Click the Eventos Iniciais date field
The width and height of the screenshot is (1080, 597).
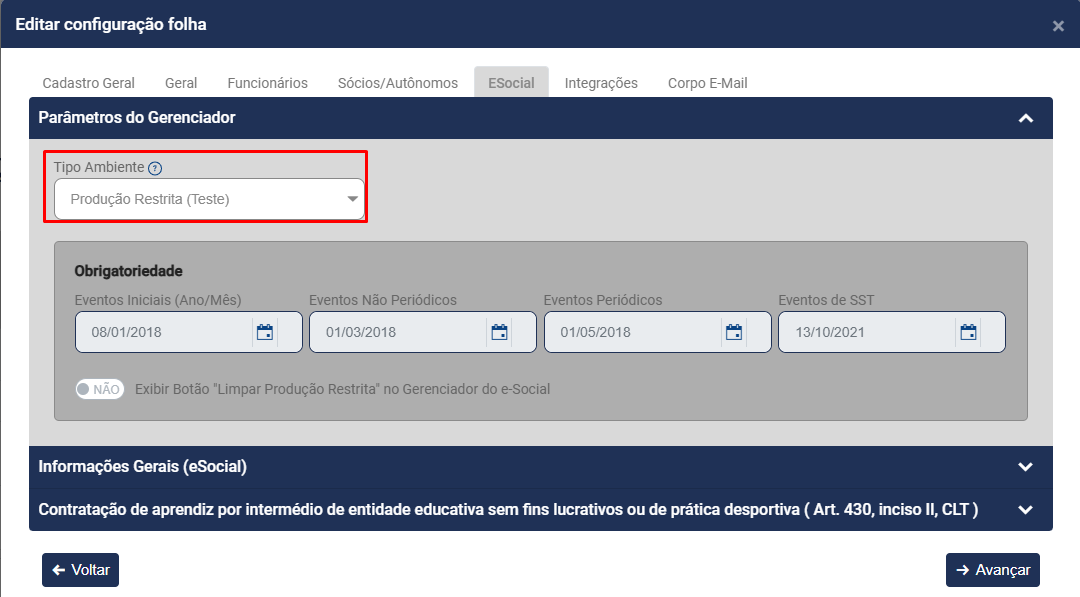pyautogui.click(x=189, y=332)
